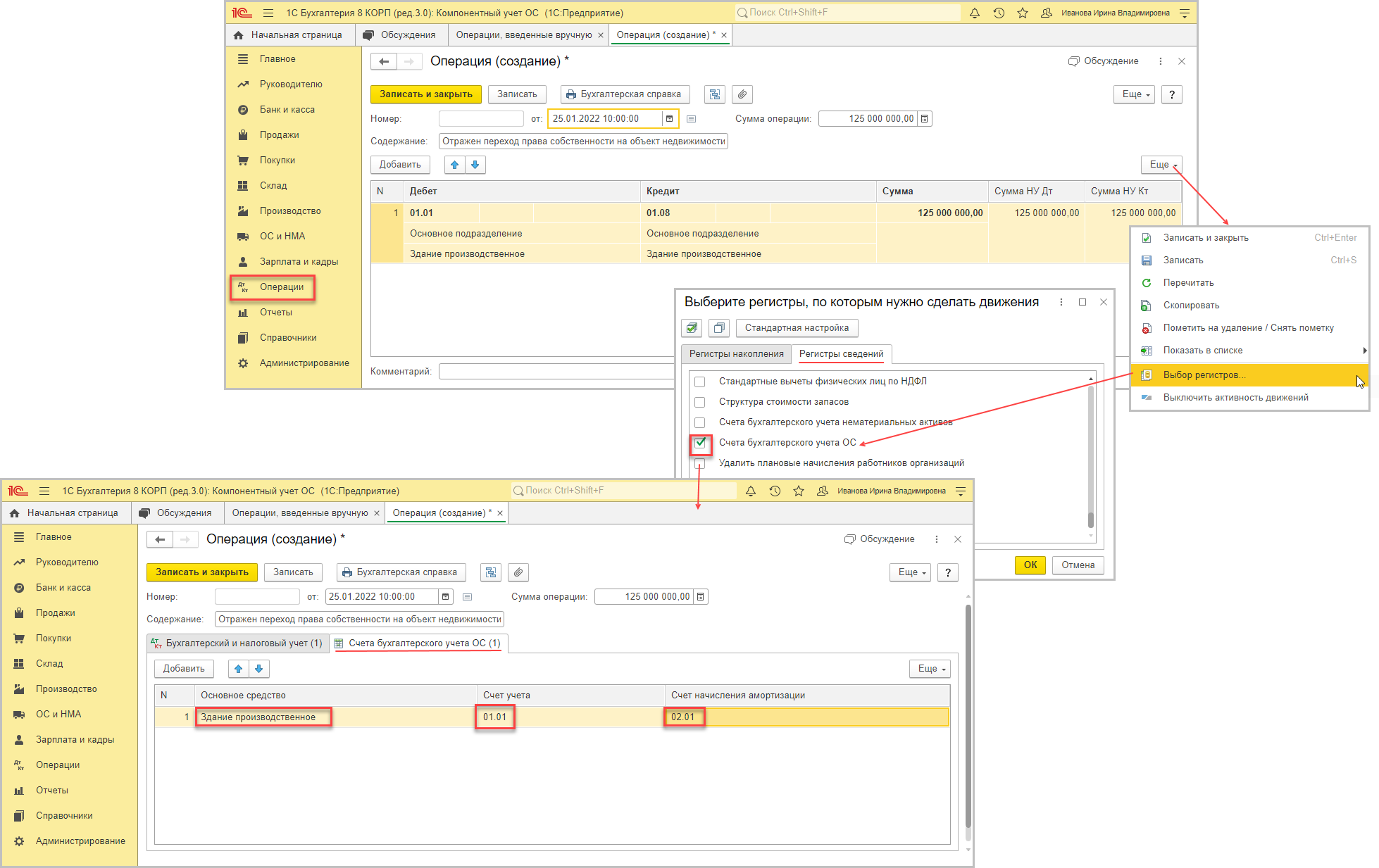Move row up arrow in top window
Screen dimensions: 1379x868
[455, 165]
